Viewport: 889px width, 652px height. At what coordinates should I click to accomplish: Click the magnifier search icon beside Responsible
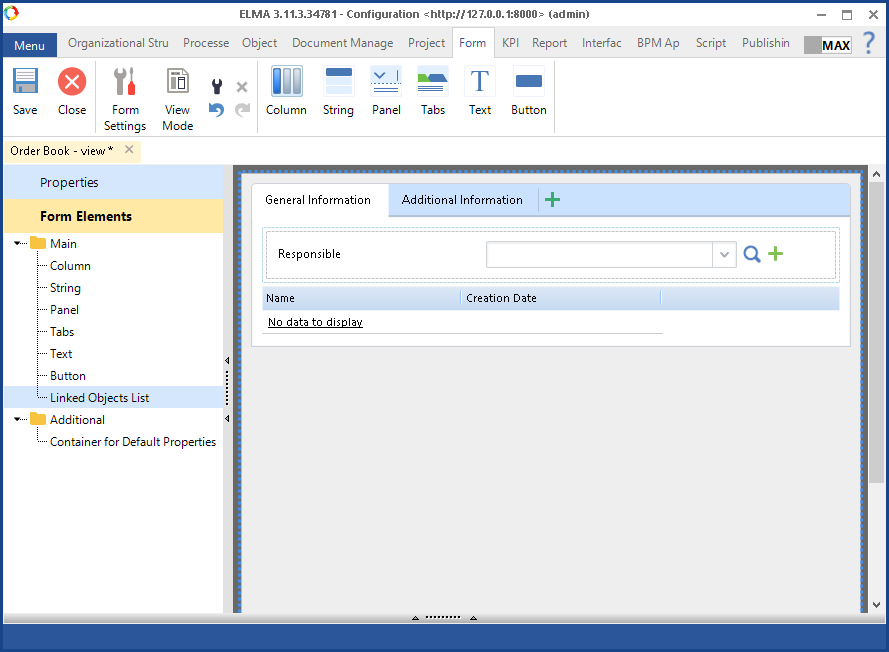tap(752, 255)
